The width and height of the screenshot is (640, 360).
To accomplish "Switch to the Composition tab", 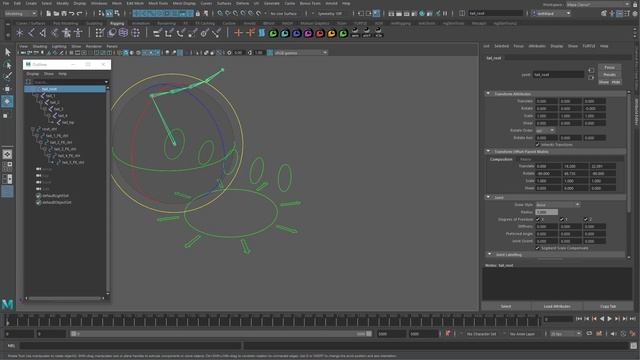I will 501,159.
